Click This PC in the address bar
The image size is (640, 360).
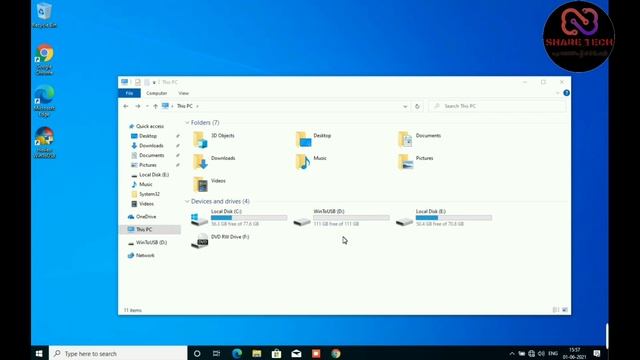click(x=184, y=106)
